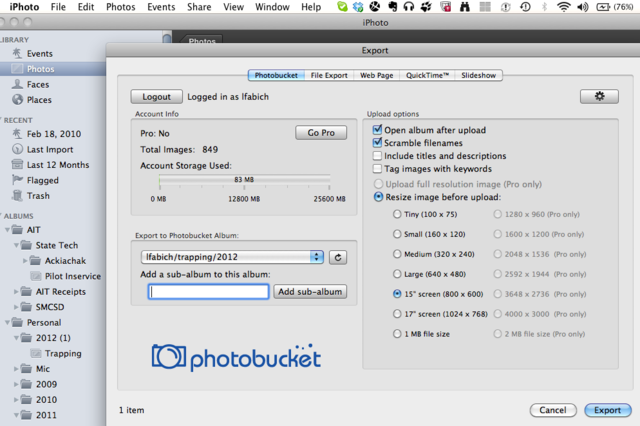Screen dimensions: 640x426
Task: Toggle Open album after upload checkbox
Action: point(378,130)
